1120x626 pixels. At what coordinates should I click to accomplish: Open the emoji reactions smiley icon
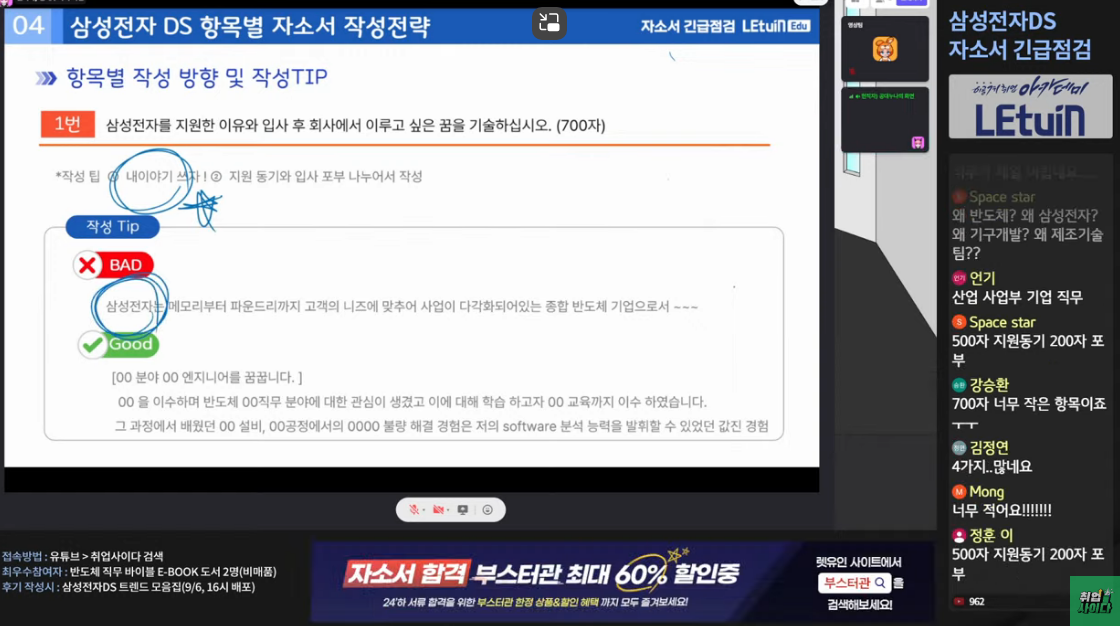coord(487,510)
